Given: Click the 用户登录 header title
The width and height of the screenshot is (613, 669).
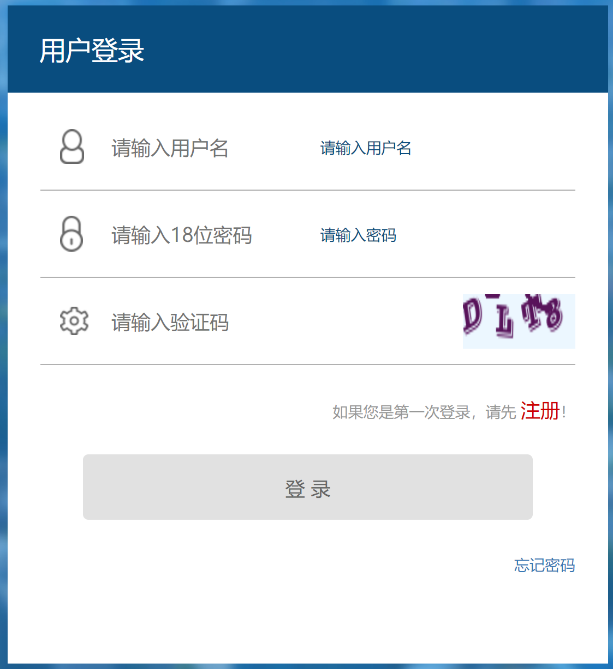Looking at the screenshot, I should 92,51.
